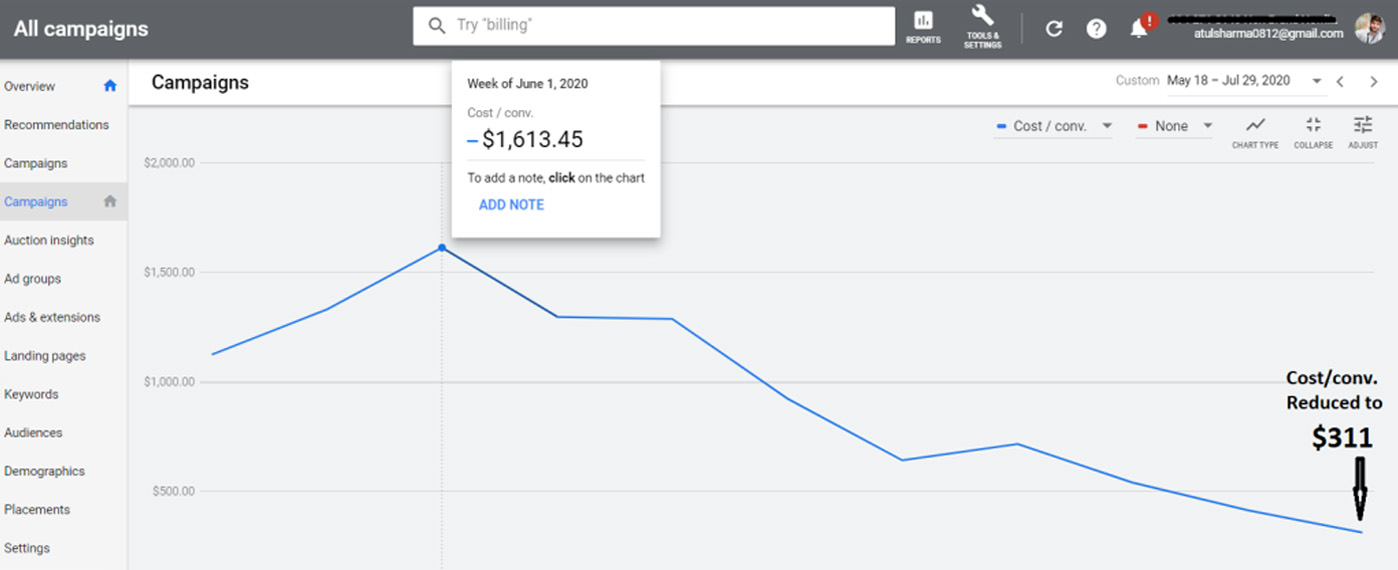Open the Reports icon in header
Image resolution: width=1398 pixels, height=570 pixels.
[923, 25]
